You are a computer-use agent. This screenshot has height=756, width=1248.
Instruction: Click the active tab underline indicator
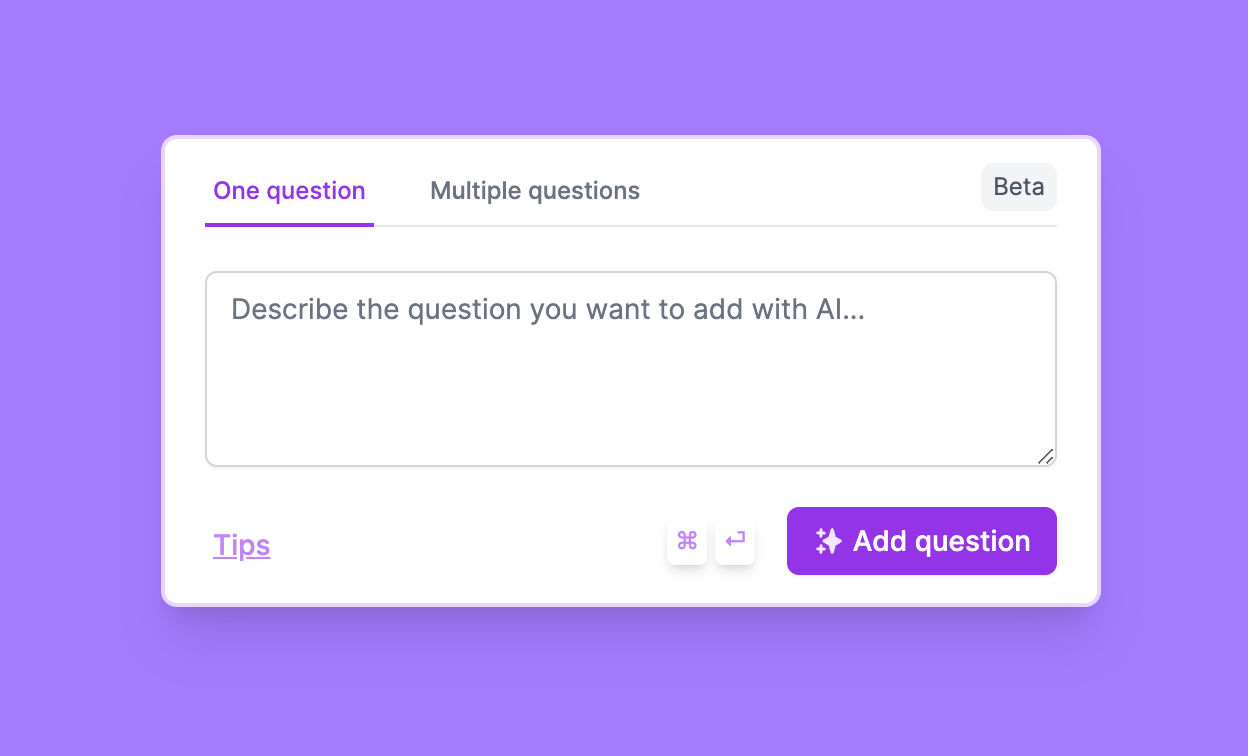pyautogui.click(x=288, y=226)
